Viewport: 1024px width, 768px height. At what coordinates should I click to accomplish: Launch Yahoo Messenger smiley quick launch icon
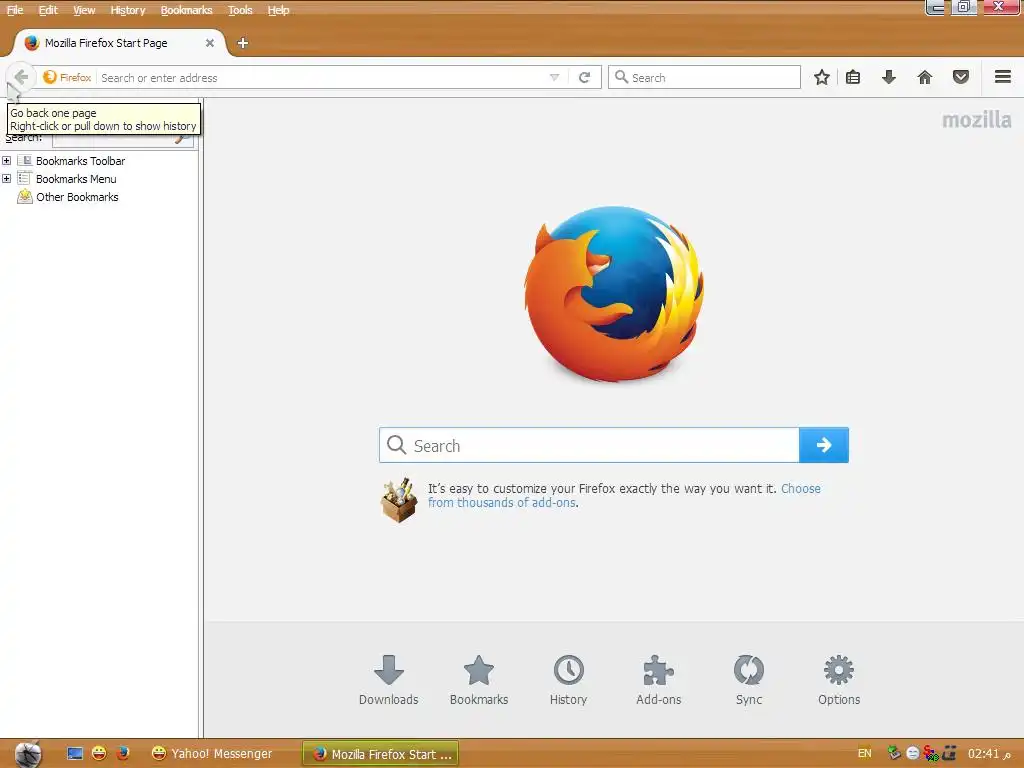99,754
